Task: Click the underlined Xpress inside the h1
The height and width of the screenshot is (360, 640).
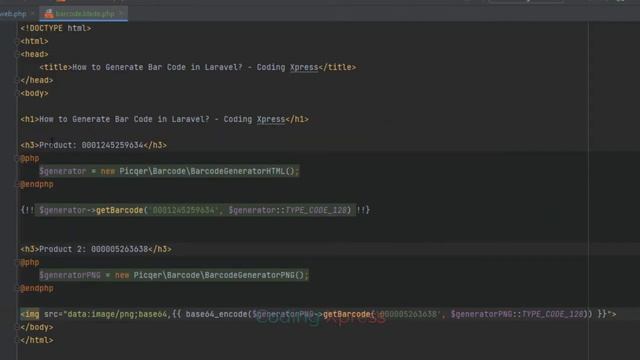Action: pos(271,119)
